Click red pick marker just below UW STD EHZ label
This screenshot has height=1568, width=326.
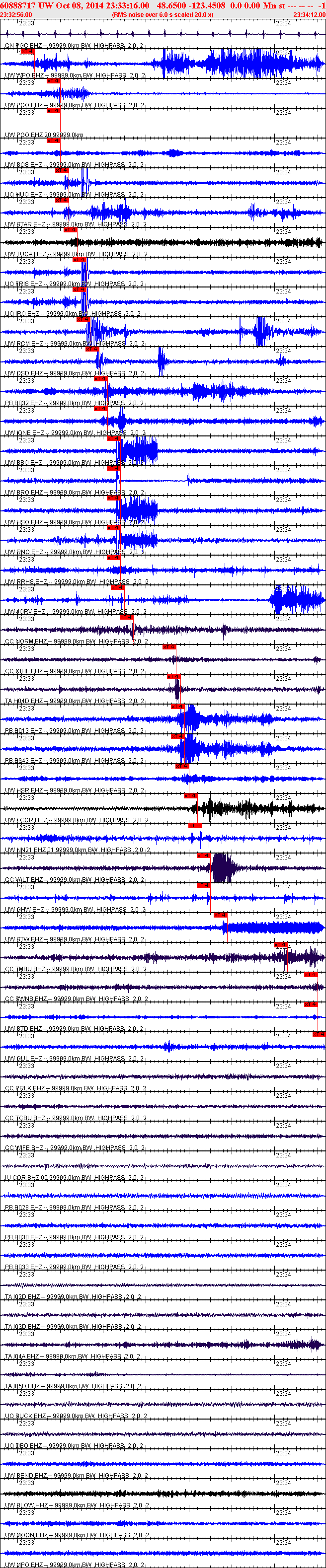click(319, 1034)
